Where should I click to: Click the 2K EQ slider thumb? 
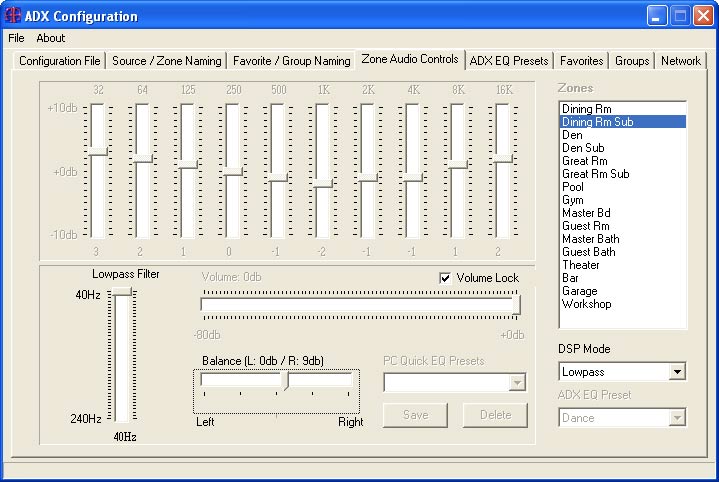tap(368, 177)
